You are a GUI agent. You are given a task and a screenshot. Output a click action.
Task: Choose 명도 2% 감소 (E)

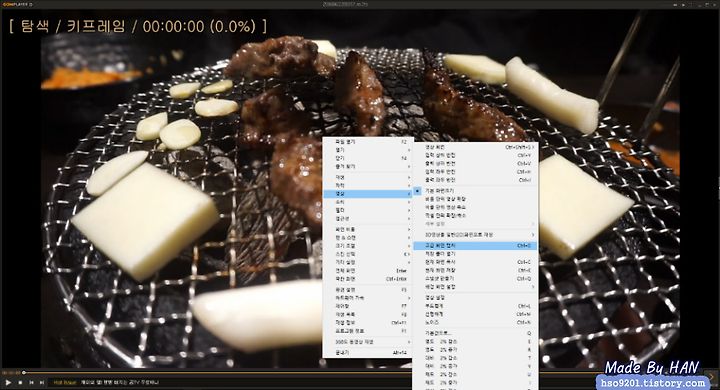coord(475,342)
